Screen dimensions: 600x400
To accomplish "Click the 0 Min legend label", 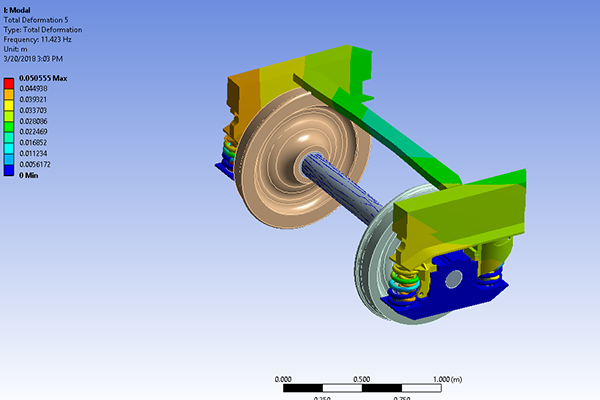I will pos(29,175).
